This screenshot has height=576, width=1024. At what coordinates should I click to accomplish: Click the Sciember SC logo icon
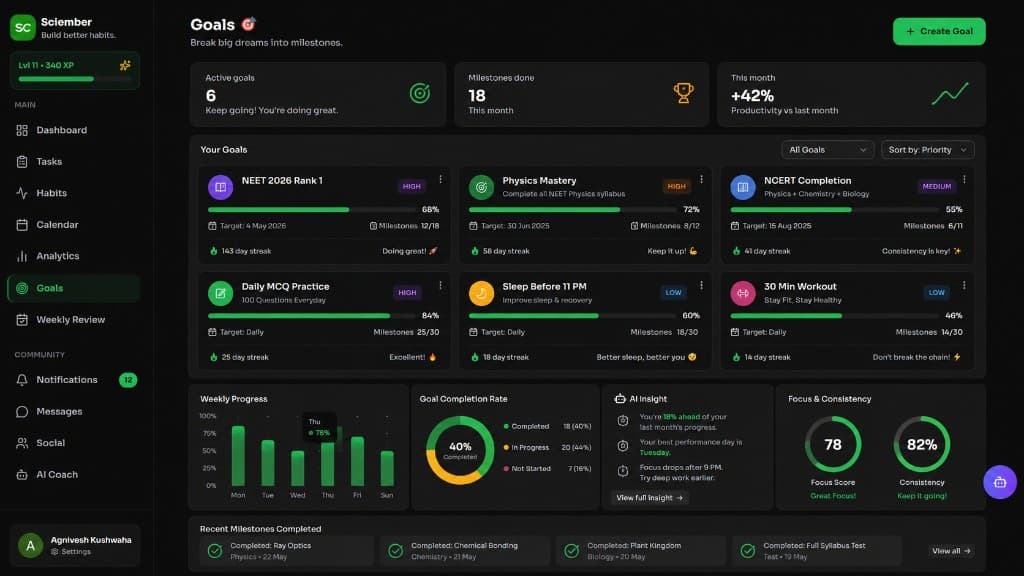click(x=23, y=27)
